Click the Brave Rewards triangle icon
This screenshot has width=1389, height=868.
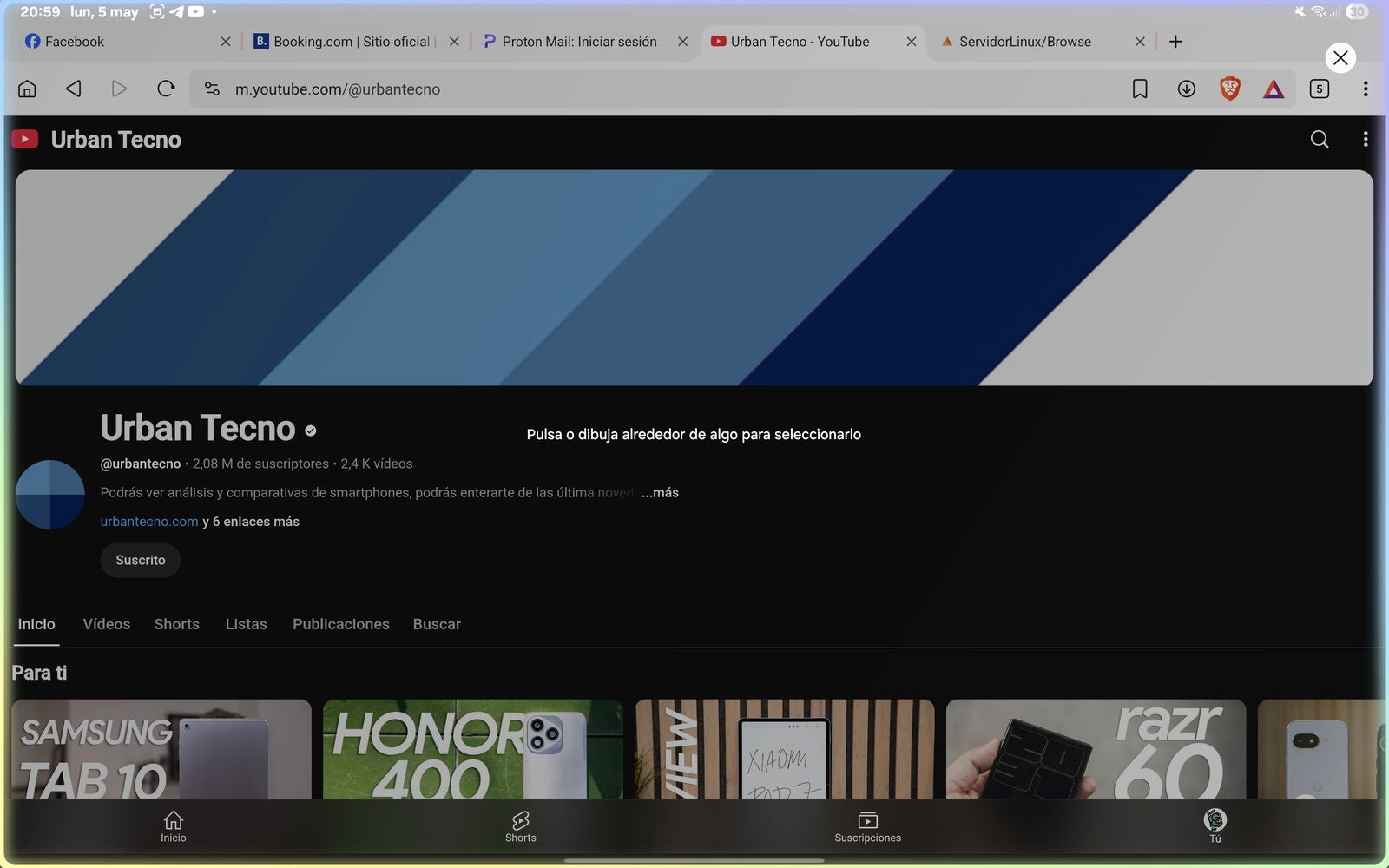pos(1274,89)
